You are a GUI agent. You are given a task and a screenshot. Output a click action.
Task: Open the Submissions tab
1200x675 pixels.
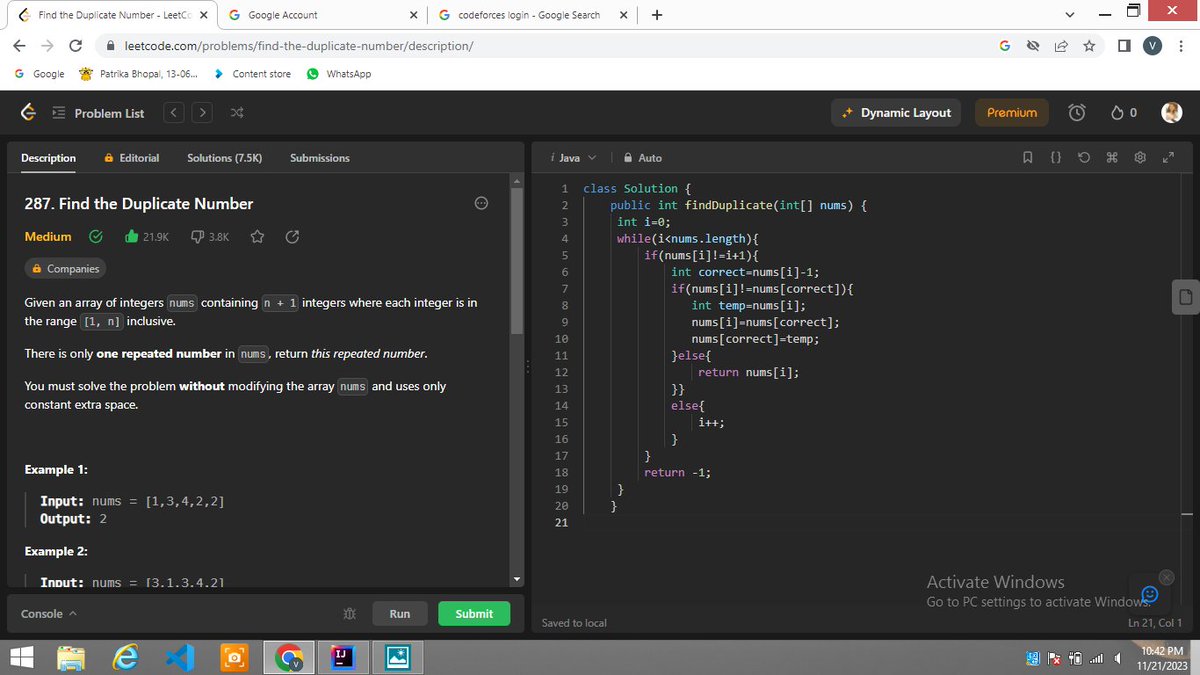320,158
